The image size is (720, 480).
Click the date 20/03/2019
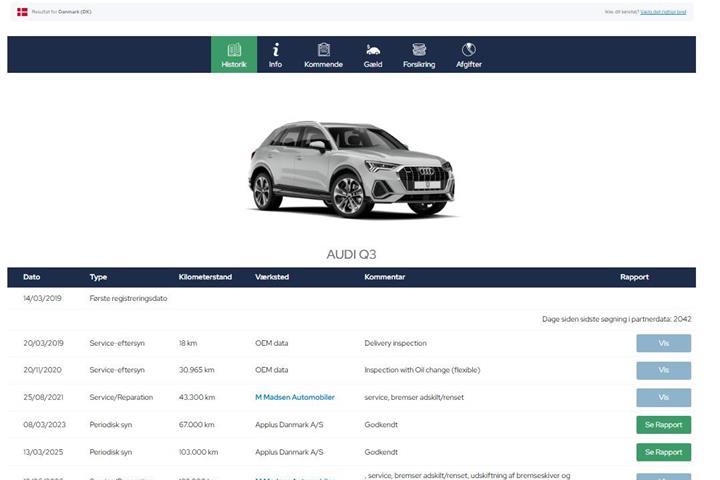[43, 343]
